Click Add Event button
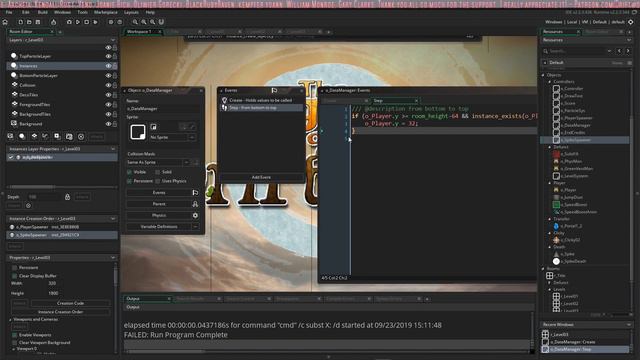Viewport: 640px width, 360px height. click(x=261, y=177)
